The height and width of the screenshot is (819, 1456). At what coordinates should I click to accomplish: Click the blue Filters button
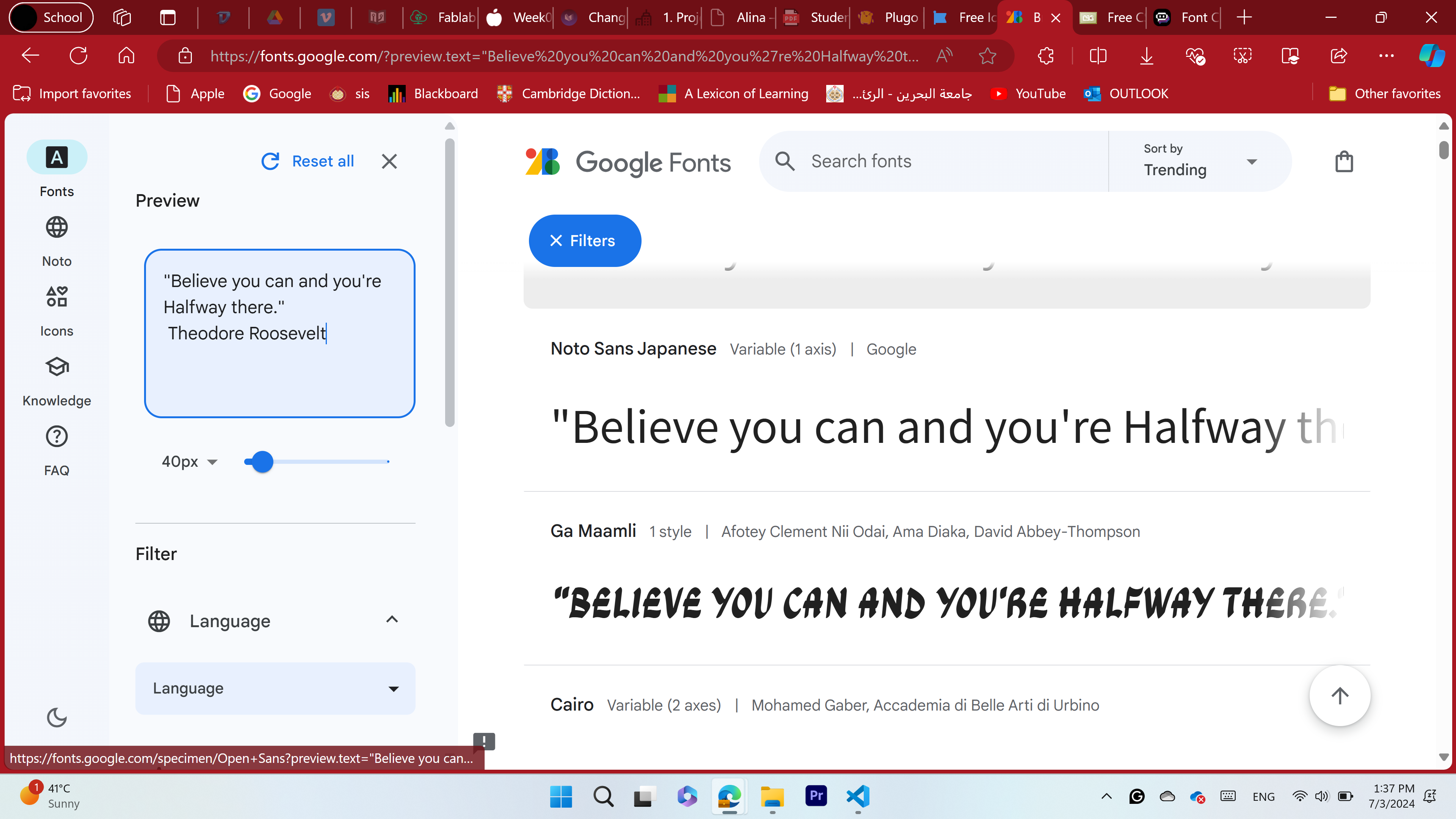pos(585,241)
